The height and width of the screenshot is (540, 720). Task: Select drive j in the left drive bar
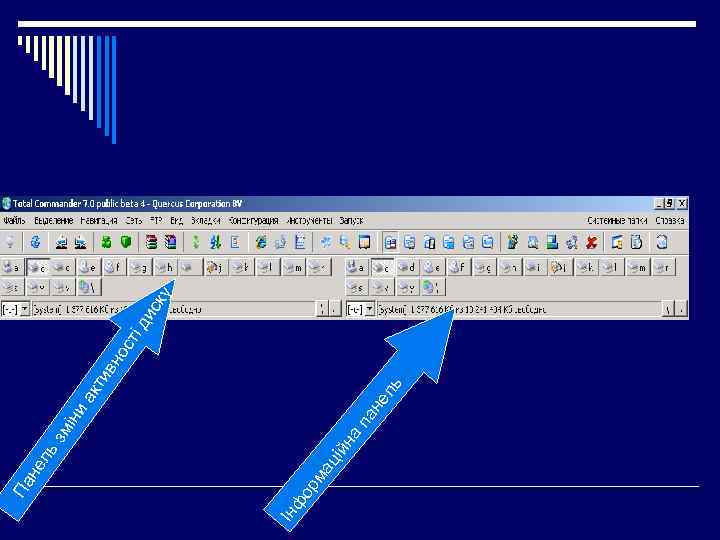(x=215, y=267)
